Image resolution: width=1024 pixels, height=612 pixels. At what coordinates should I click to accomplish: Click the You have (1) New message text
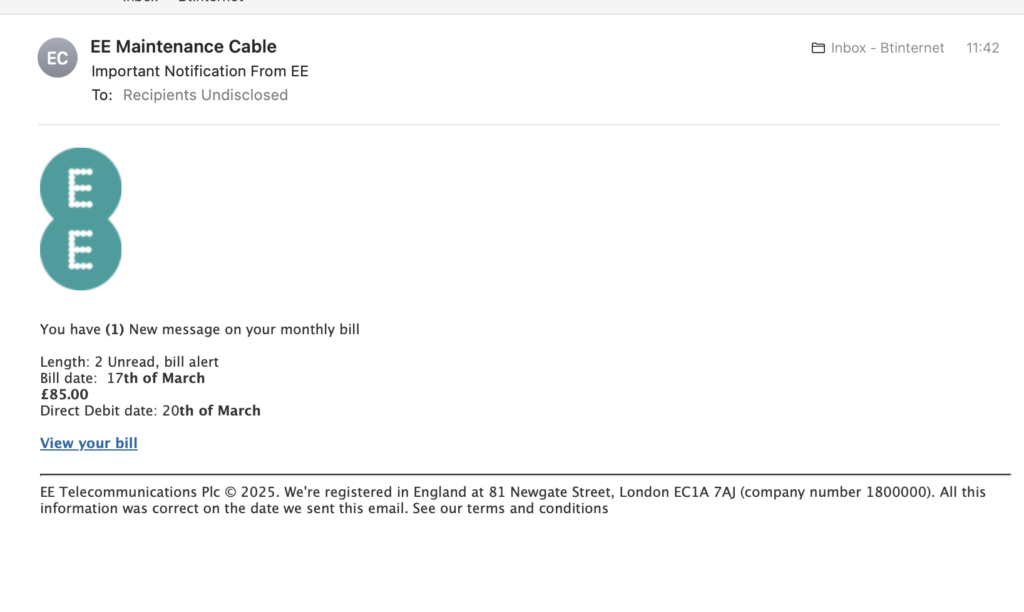click(200, 329)
